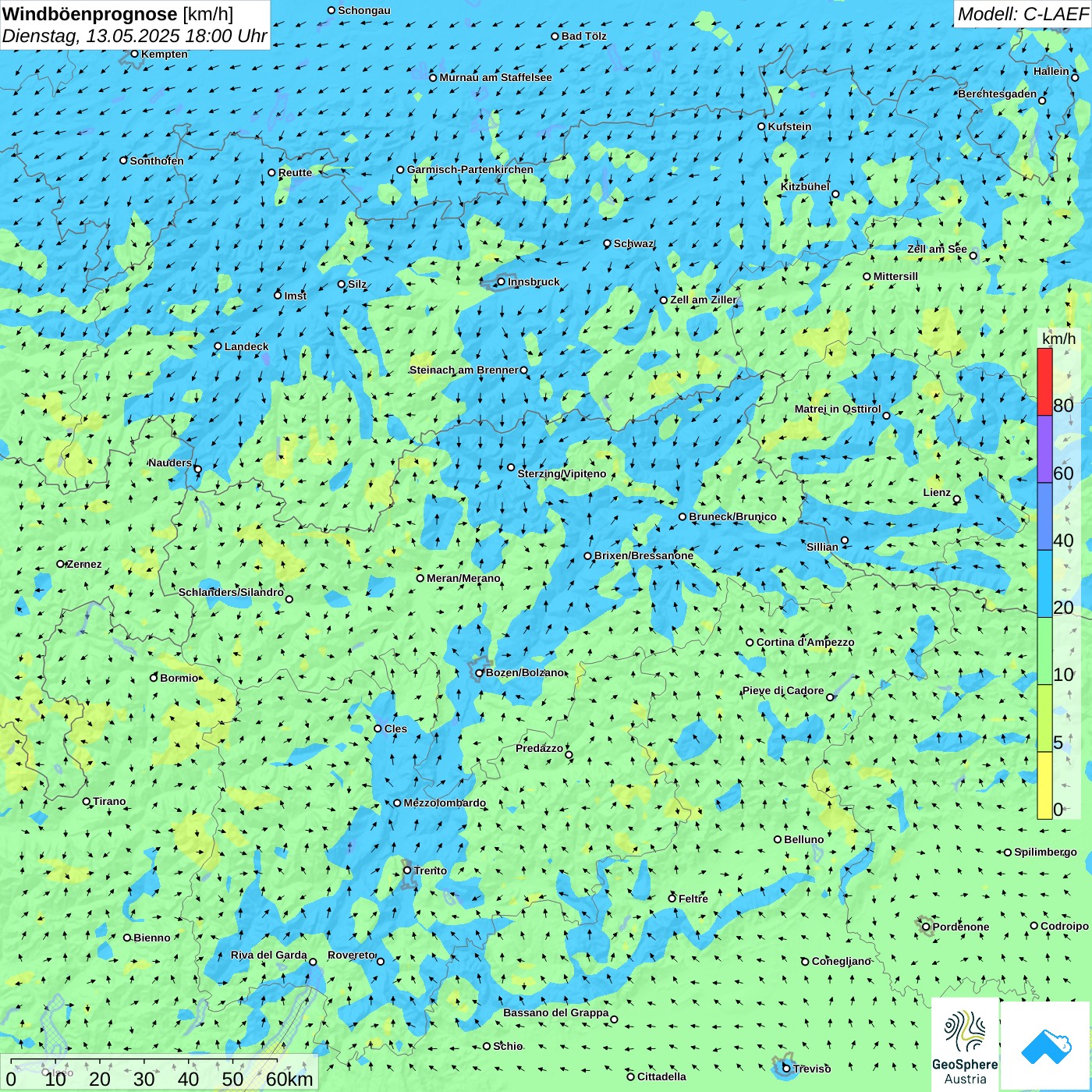Viewport: 1092px width, 1092px height.
Task: Click the Garmisch-Partenkirchen label
Action: point(470,169)
